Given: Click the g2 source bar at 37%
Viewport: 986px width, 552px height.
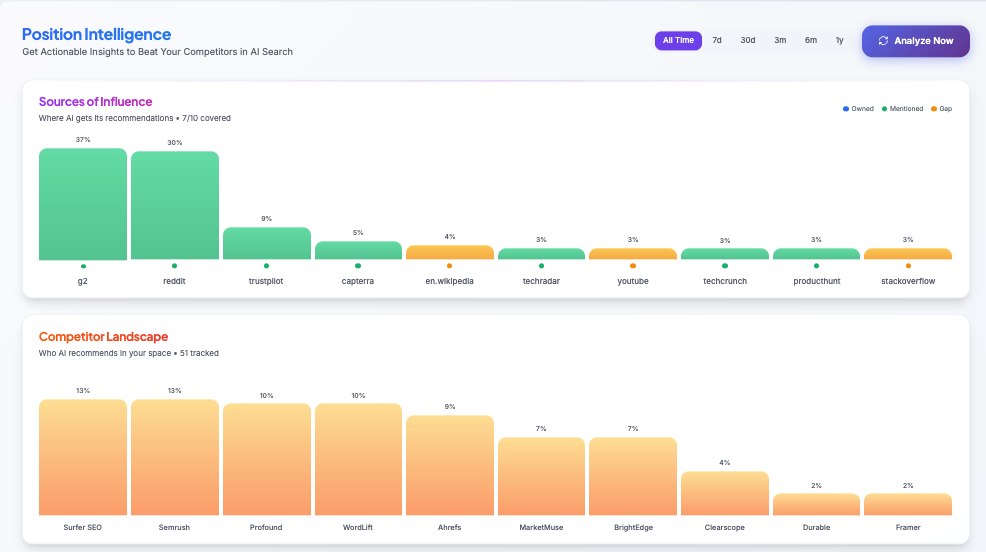Looking at the screenshot, I should click(x=83, y=204).
